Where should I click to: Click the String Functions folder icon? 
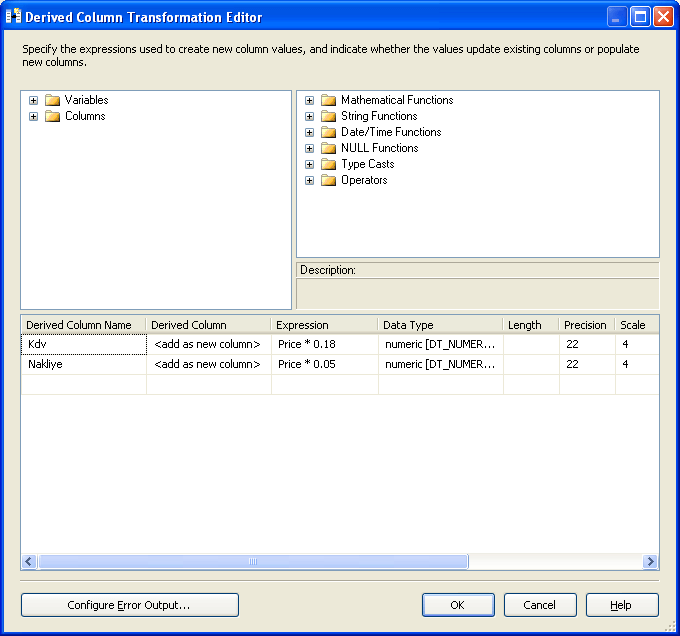click(328, 117)
